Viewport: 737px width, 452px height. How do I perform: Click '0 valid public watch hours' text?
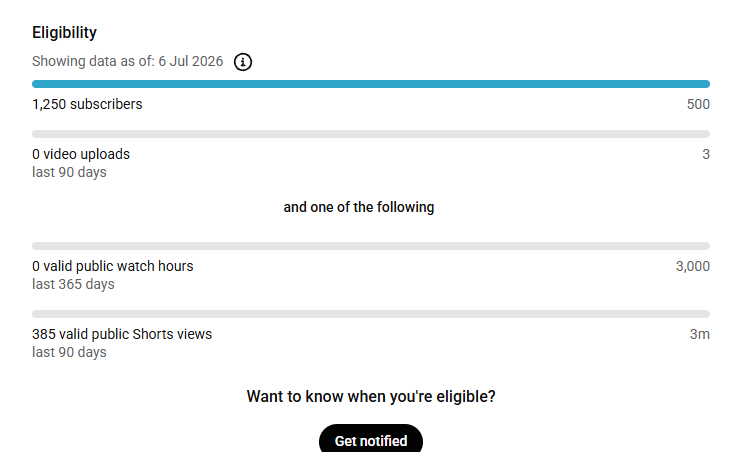pos(112,266)
